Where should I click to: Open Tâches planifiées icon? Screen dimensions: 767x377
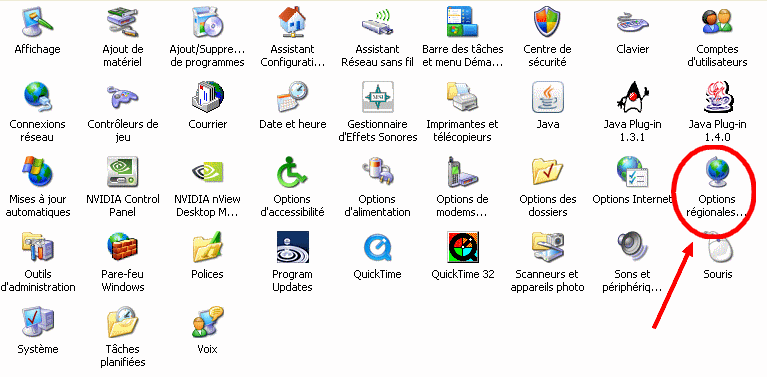coord(122,323)
